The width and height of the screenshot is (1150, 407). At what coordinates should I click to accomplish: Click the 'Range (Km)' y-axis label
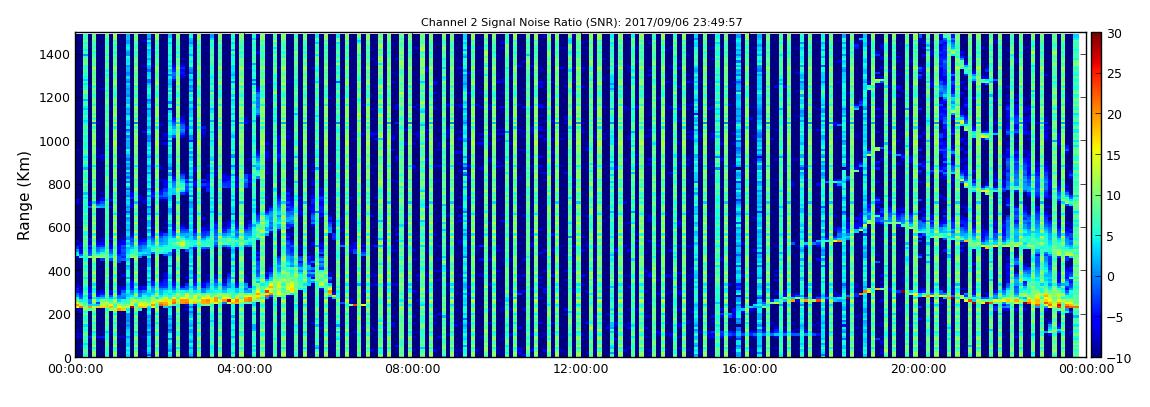click(x=23, y=196)
